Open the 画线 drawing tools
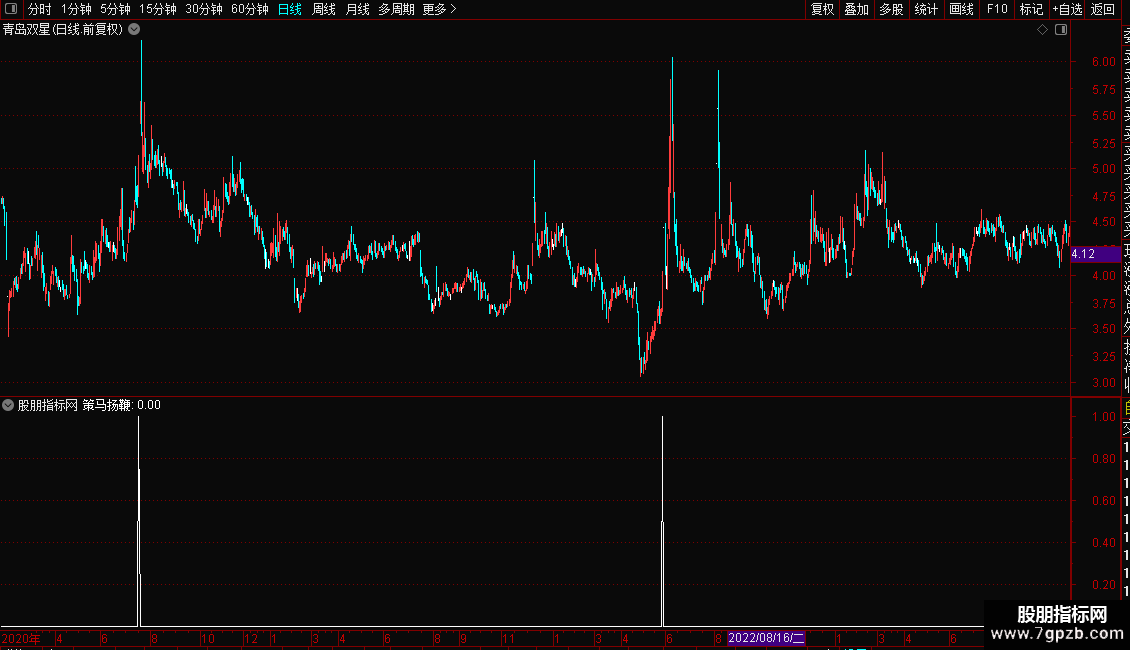The image size is (1130, 650). pos(961,9)
